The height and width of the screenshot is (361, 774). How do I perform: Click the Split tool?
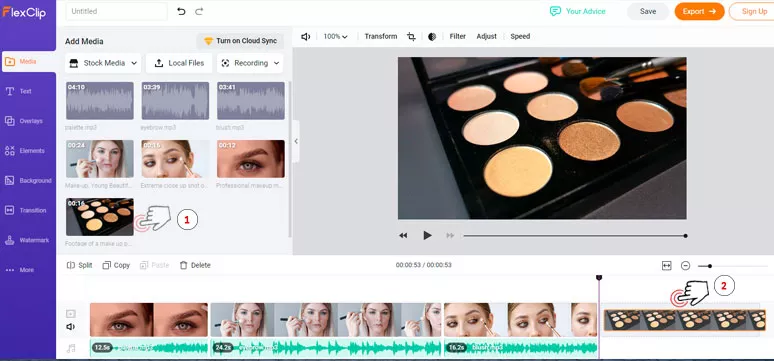coord(79,265)
